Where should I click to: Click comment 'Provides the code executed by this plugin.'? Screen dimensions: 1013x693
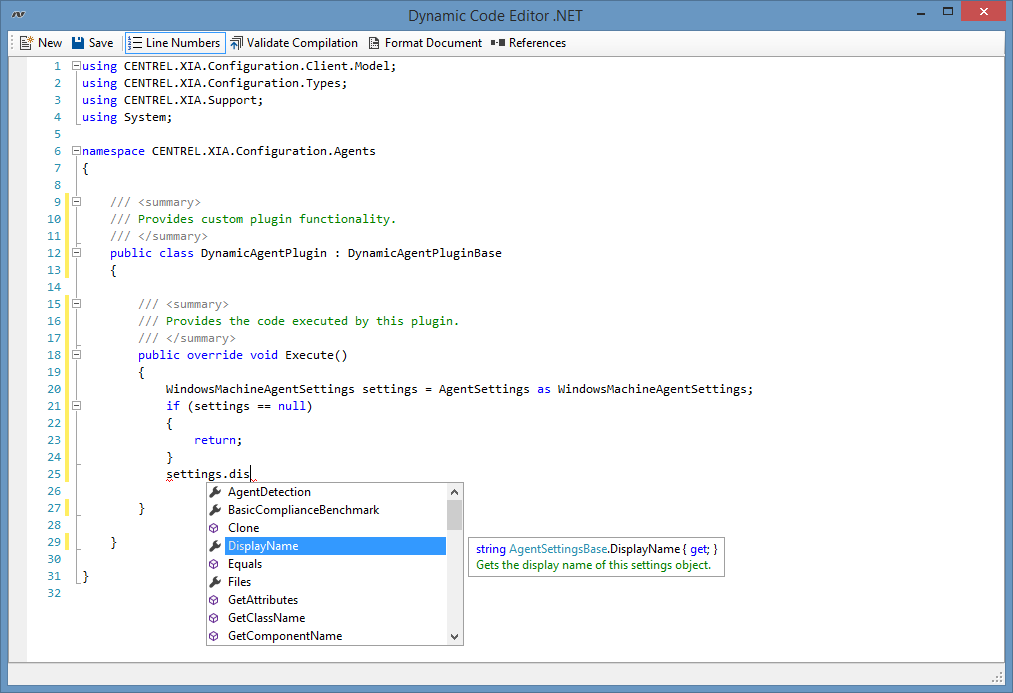pos(312,321)
